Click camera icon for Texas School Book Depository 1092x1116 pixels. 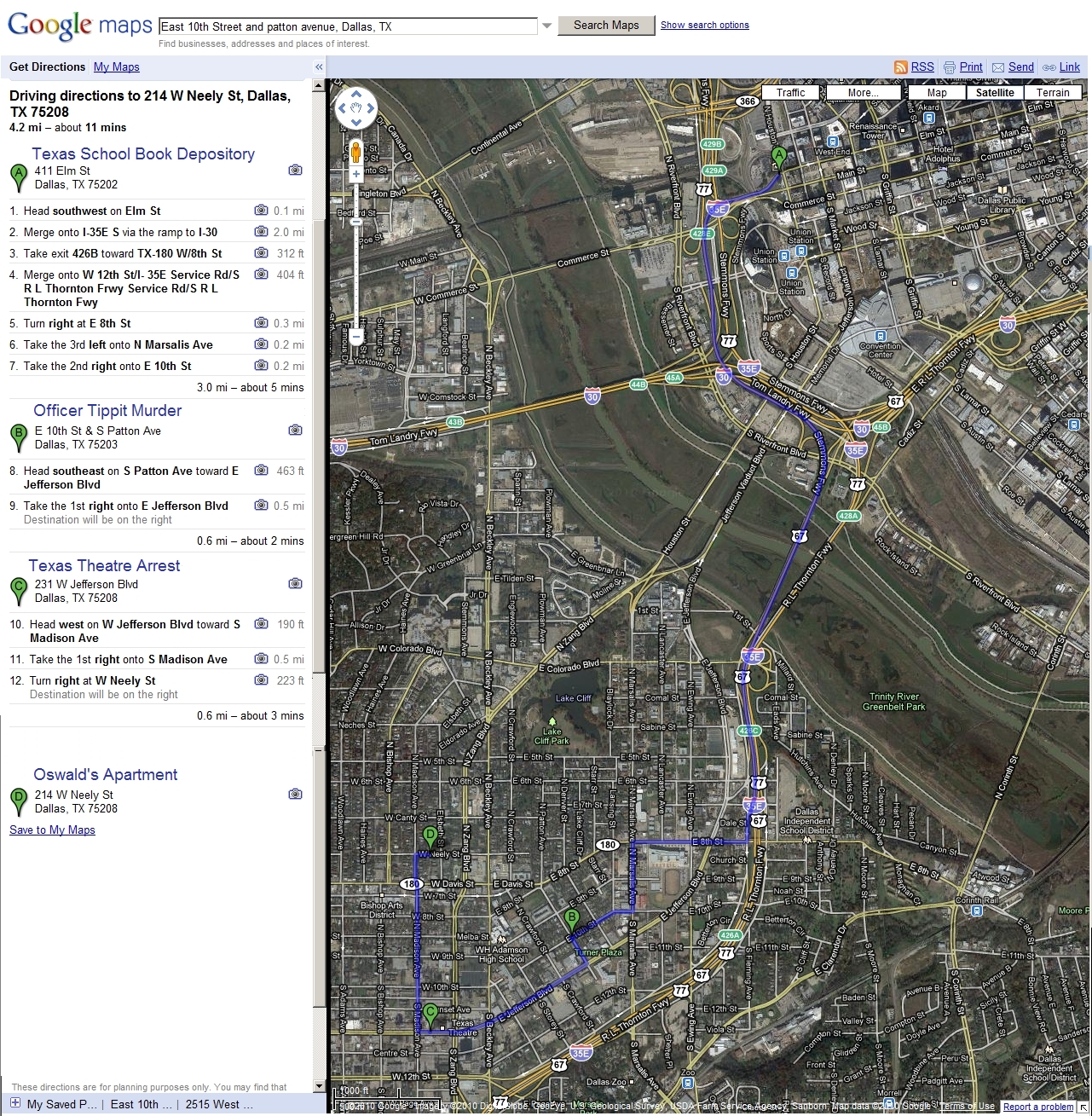point(295,171)
